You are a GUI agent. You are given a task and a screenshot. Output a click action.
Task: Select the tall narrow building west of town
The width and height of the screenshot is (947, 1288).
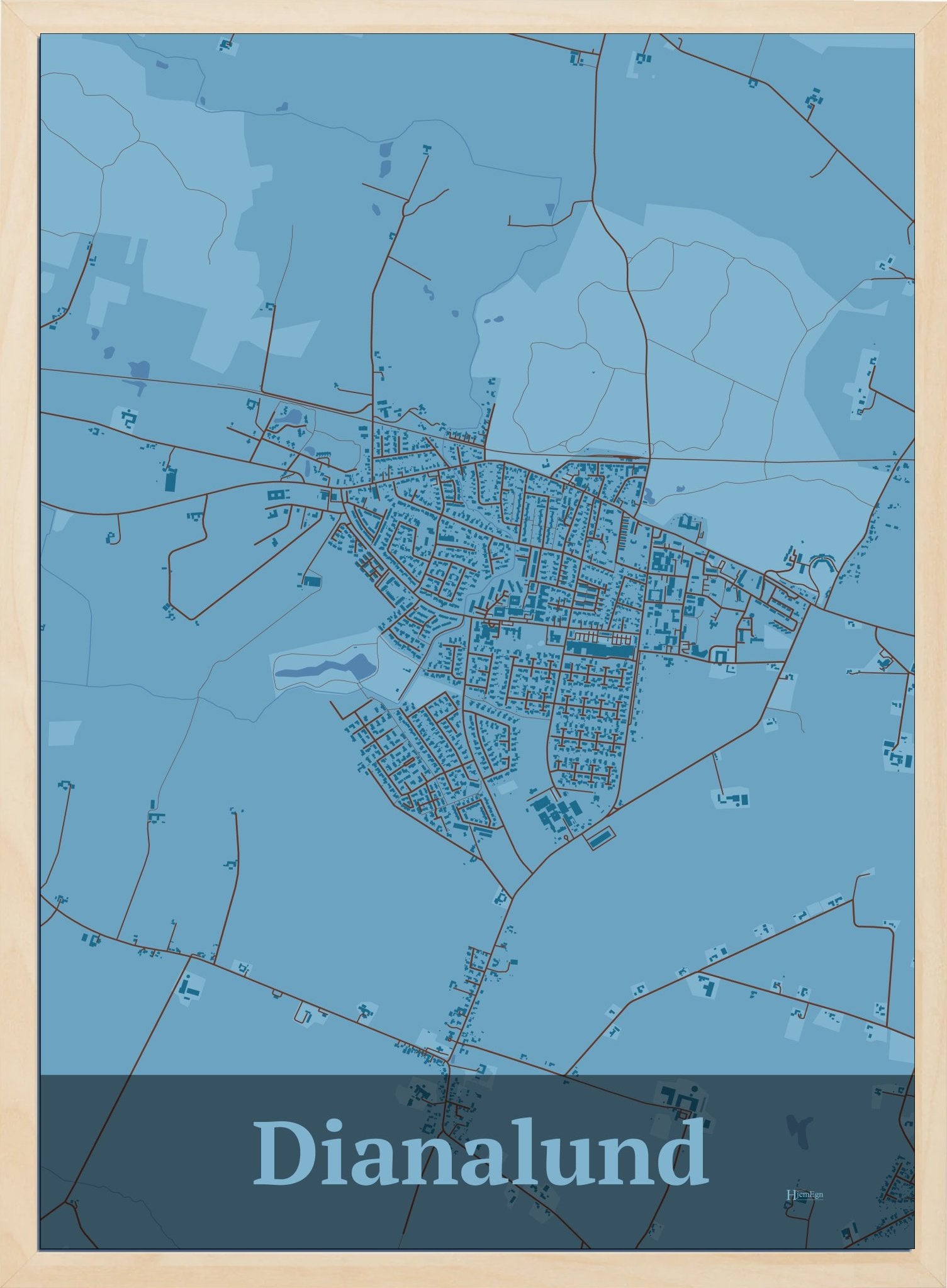click(x=169, y=479)
